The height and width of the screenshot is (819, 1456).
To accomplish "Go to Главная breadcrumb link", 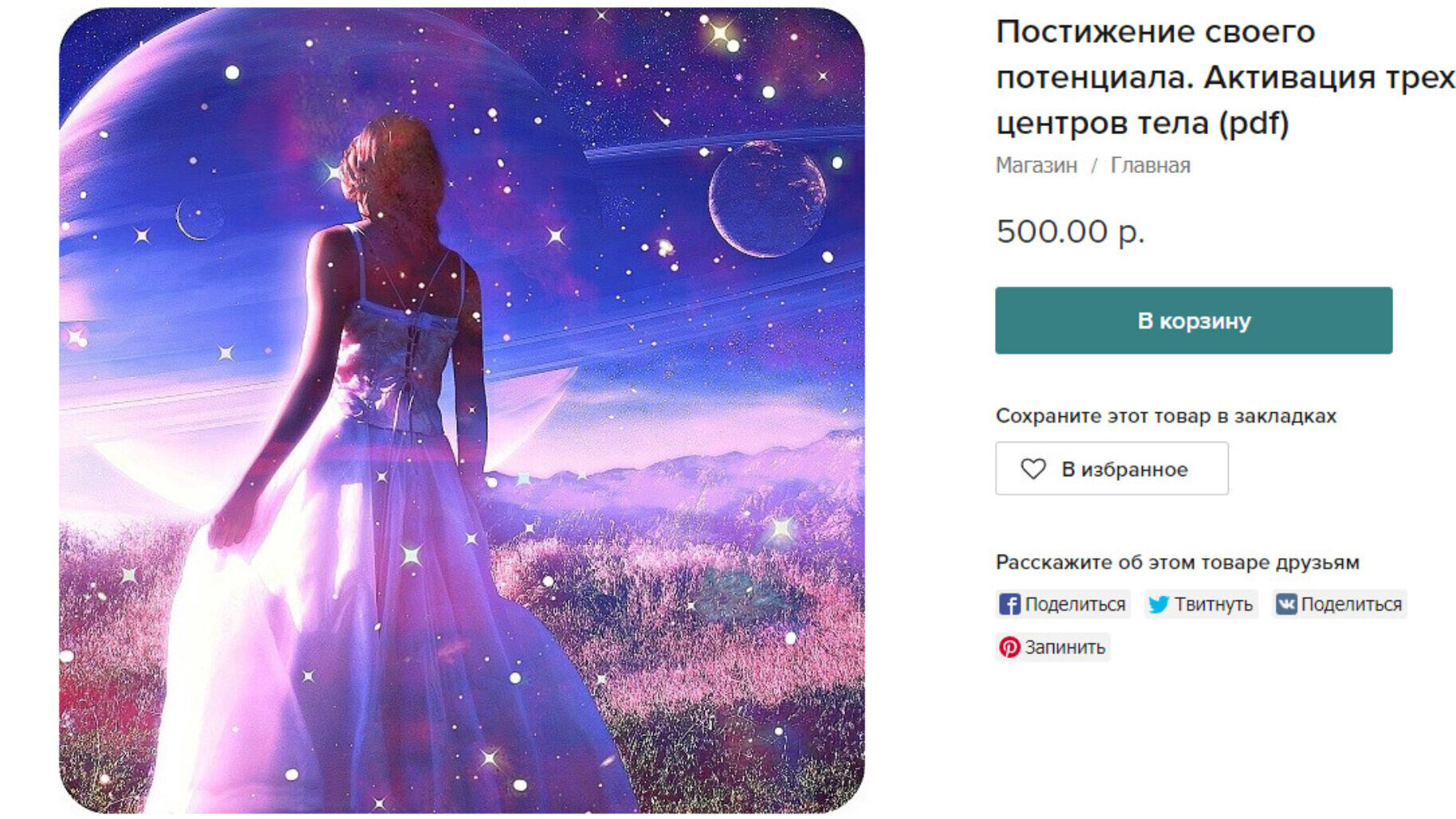I will pyautogui.click(x=1150, y=166).
